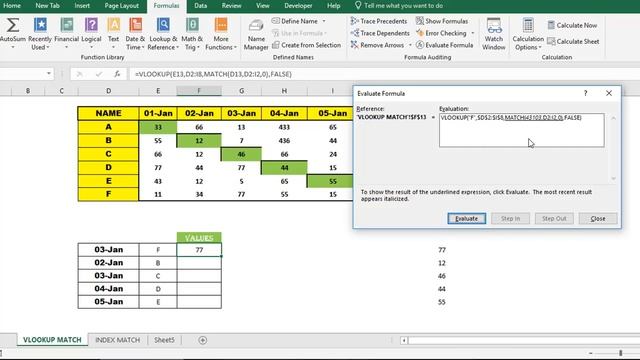Click the Evaluation text box
The width and height of the screenshot is (640, 360).
pos(522,130)
